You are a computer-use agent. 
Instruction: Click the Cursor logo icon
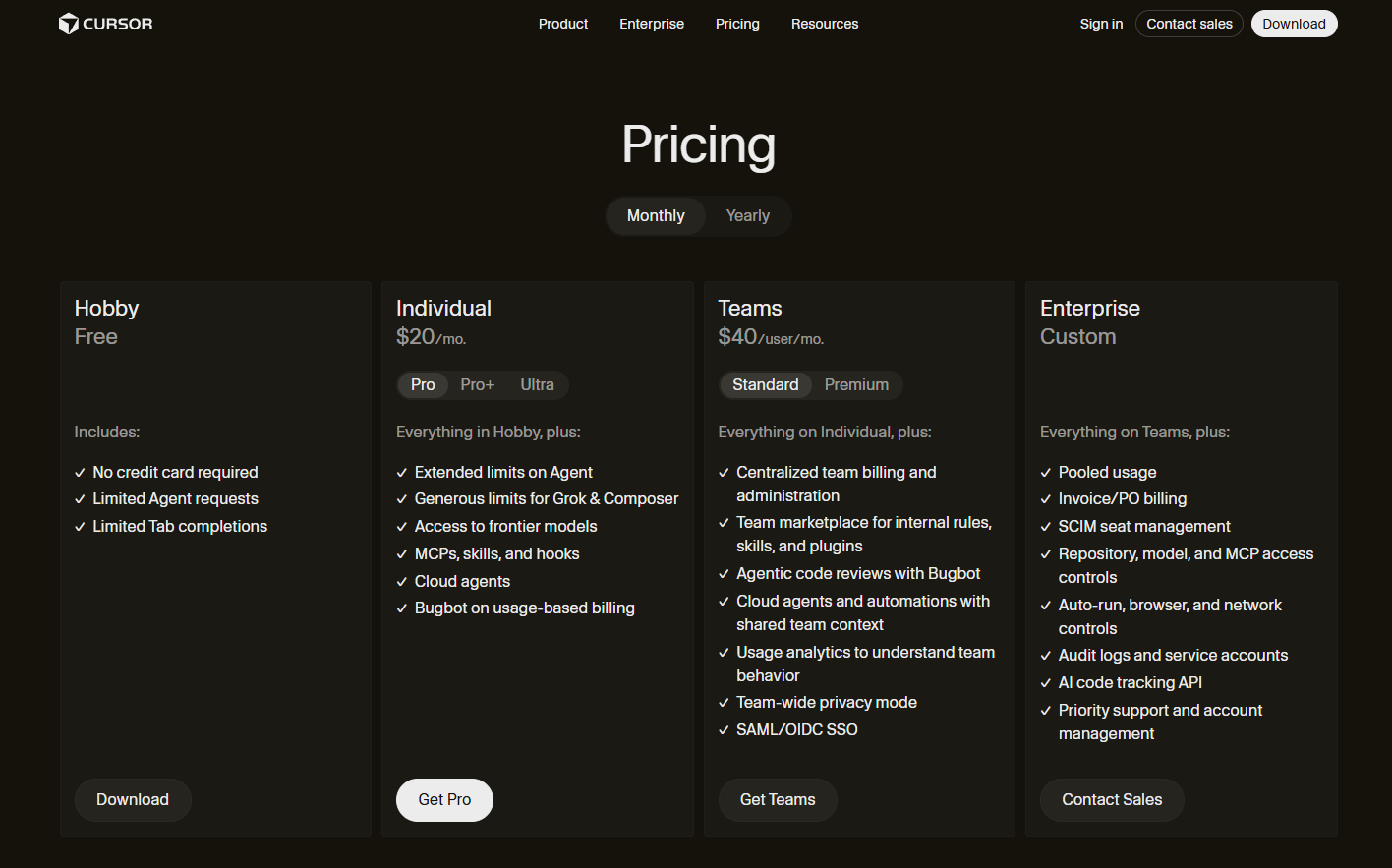point(68,24)
